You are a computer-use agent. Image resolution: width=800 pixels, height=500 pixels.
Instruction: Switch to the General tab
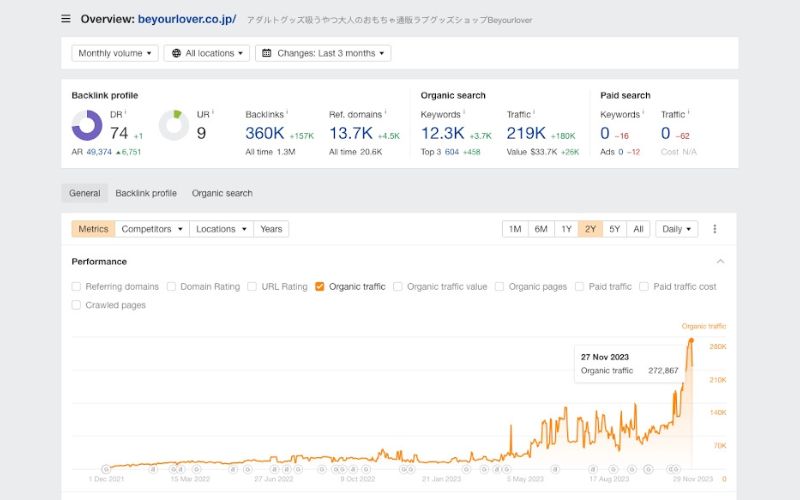85,193
